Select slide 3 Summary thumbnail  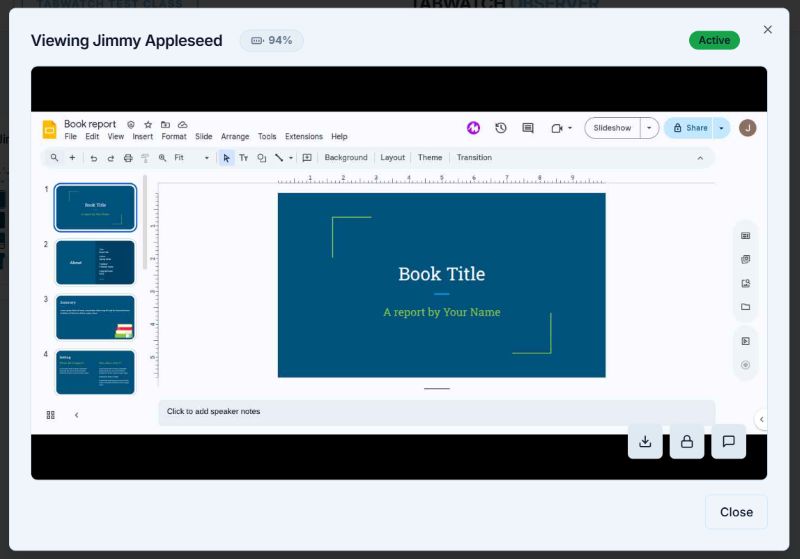point(95,317)
